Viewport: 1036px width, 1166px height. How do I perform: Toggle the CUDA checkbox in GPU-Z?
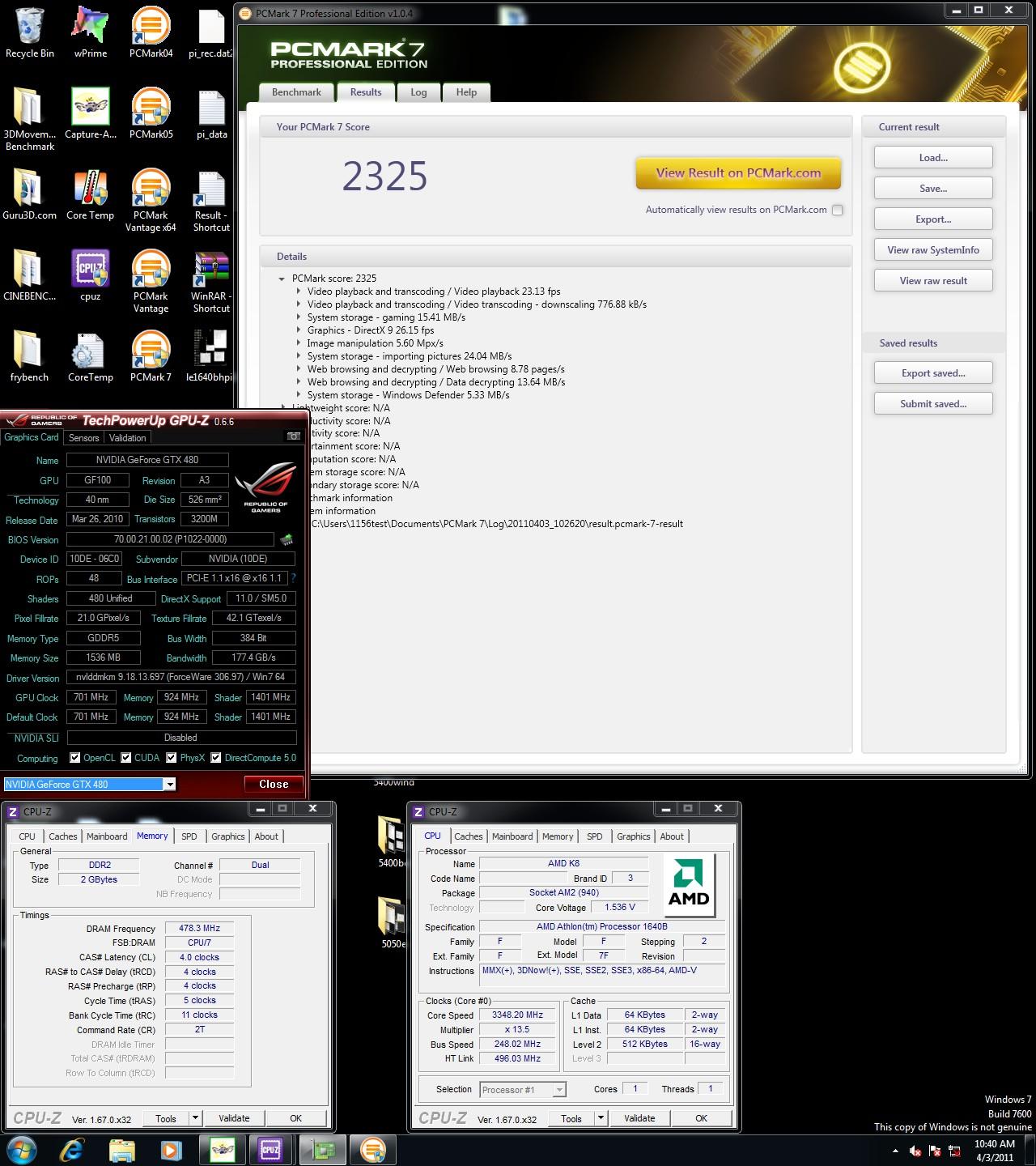coord(126,758)
